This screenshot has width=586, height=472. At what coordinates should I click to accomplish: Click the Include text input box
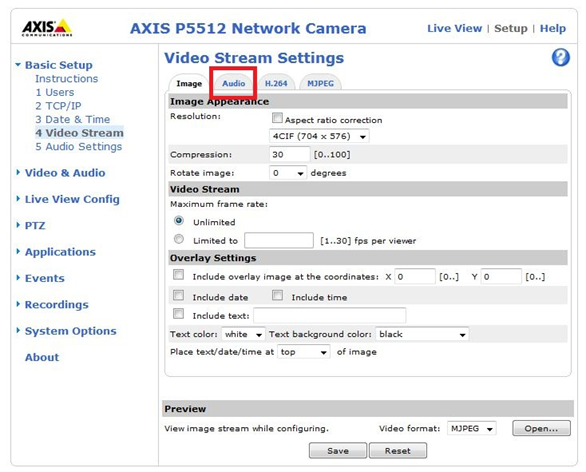tap(329, 315)
